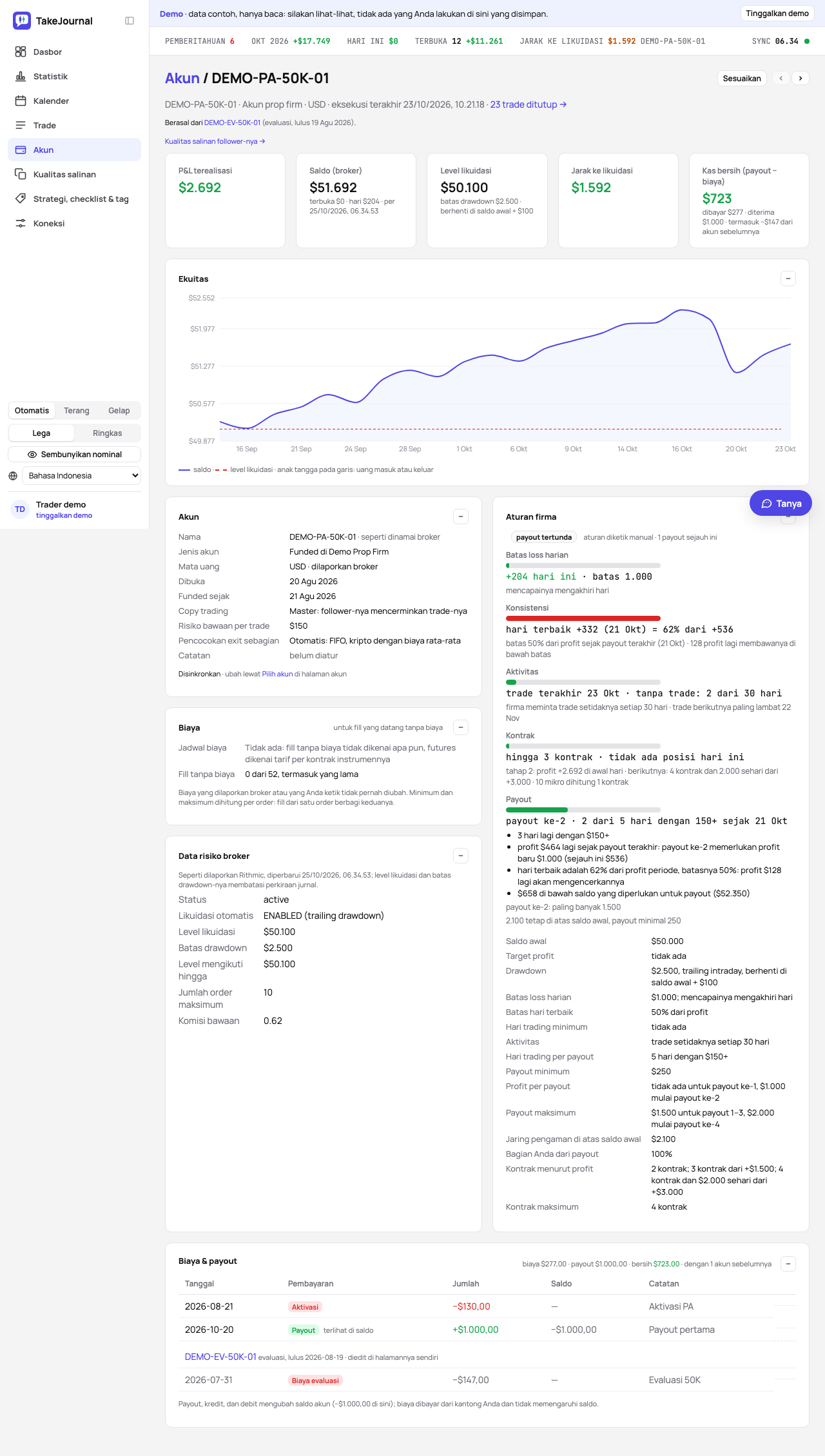
Task: Click the Strategi, checklist & tag icon
Action: point(21,199)
